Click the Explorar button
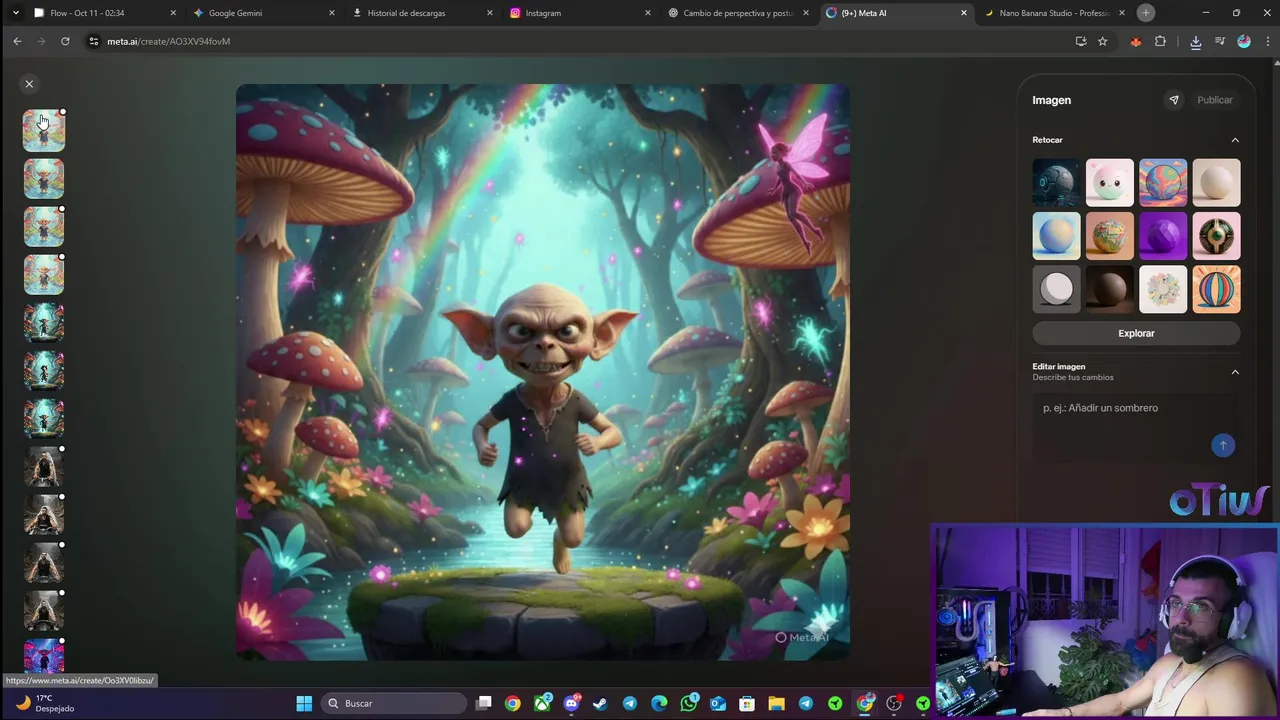The image size is (1280, 720). pyautogui.click(x=1136, y=333)
